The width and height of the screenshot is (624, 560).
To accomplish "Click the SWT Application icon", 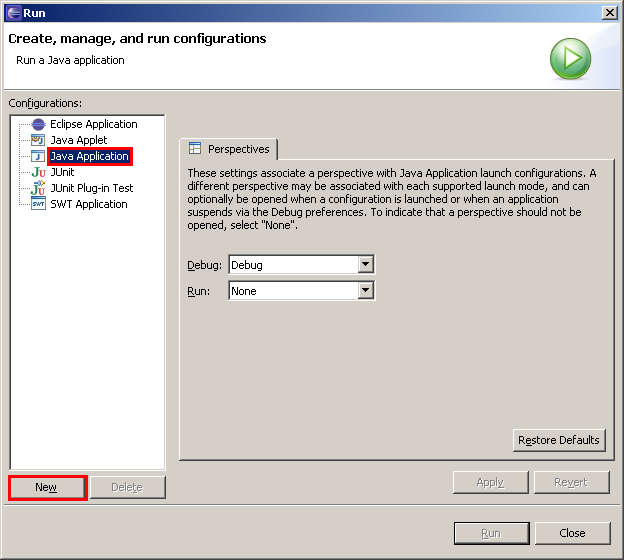I will coord(38,204).
